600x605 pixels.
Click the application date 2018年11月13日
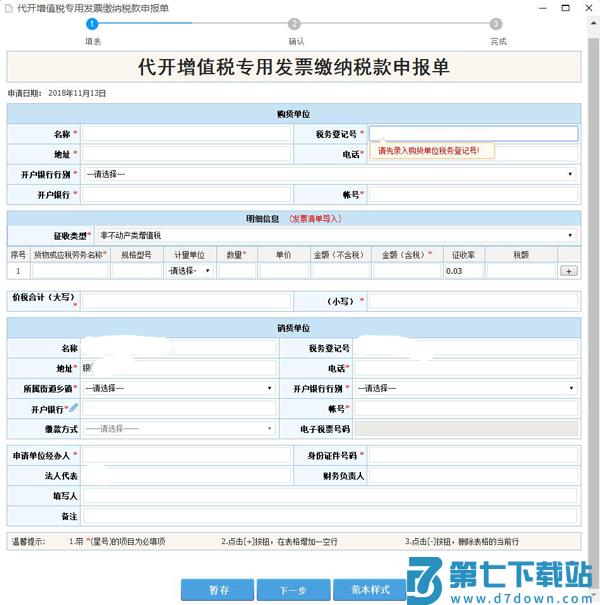[77, 93]
